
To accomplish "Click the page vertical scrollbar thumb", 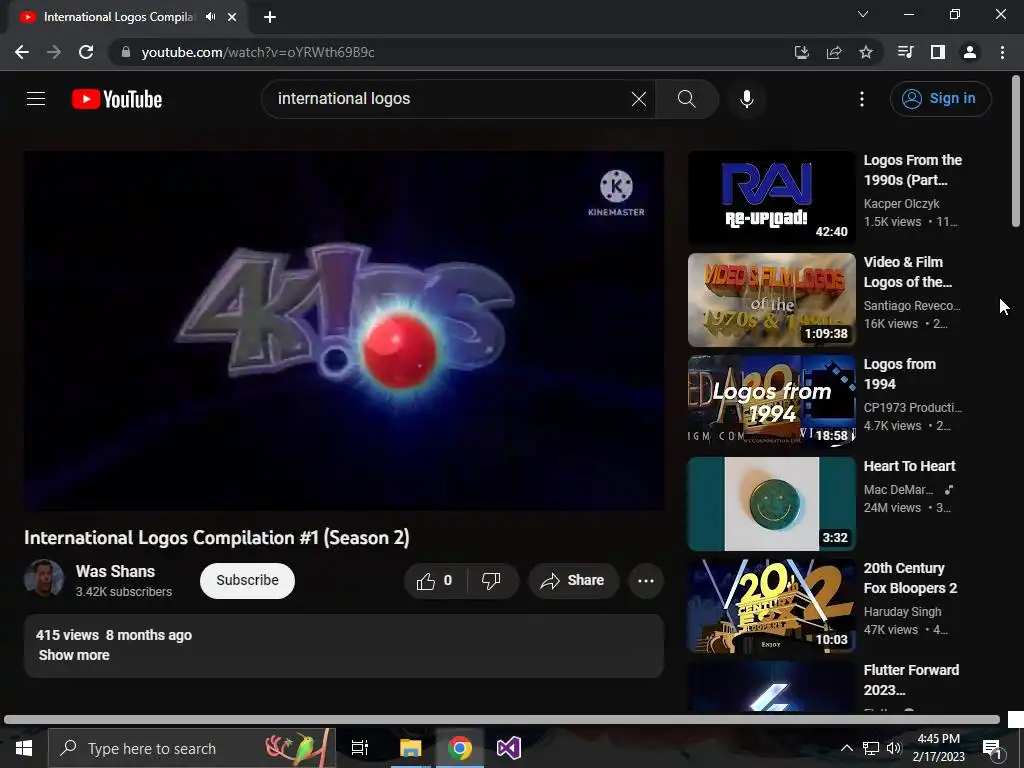I will [x=1016, y=152].
